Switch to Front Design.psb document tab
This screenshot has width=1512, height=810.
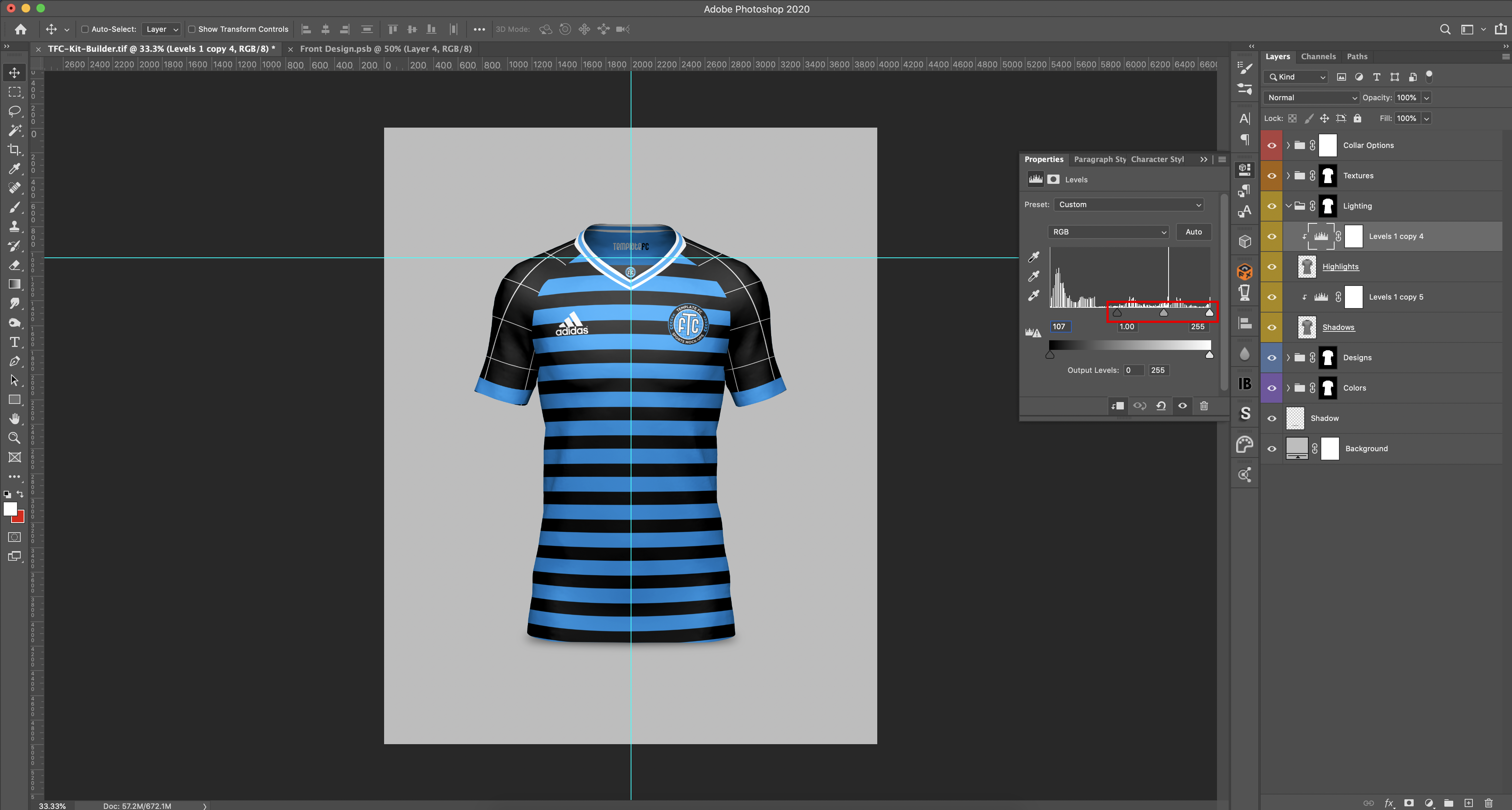pyautogui.click(x=386, y=49)
